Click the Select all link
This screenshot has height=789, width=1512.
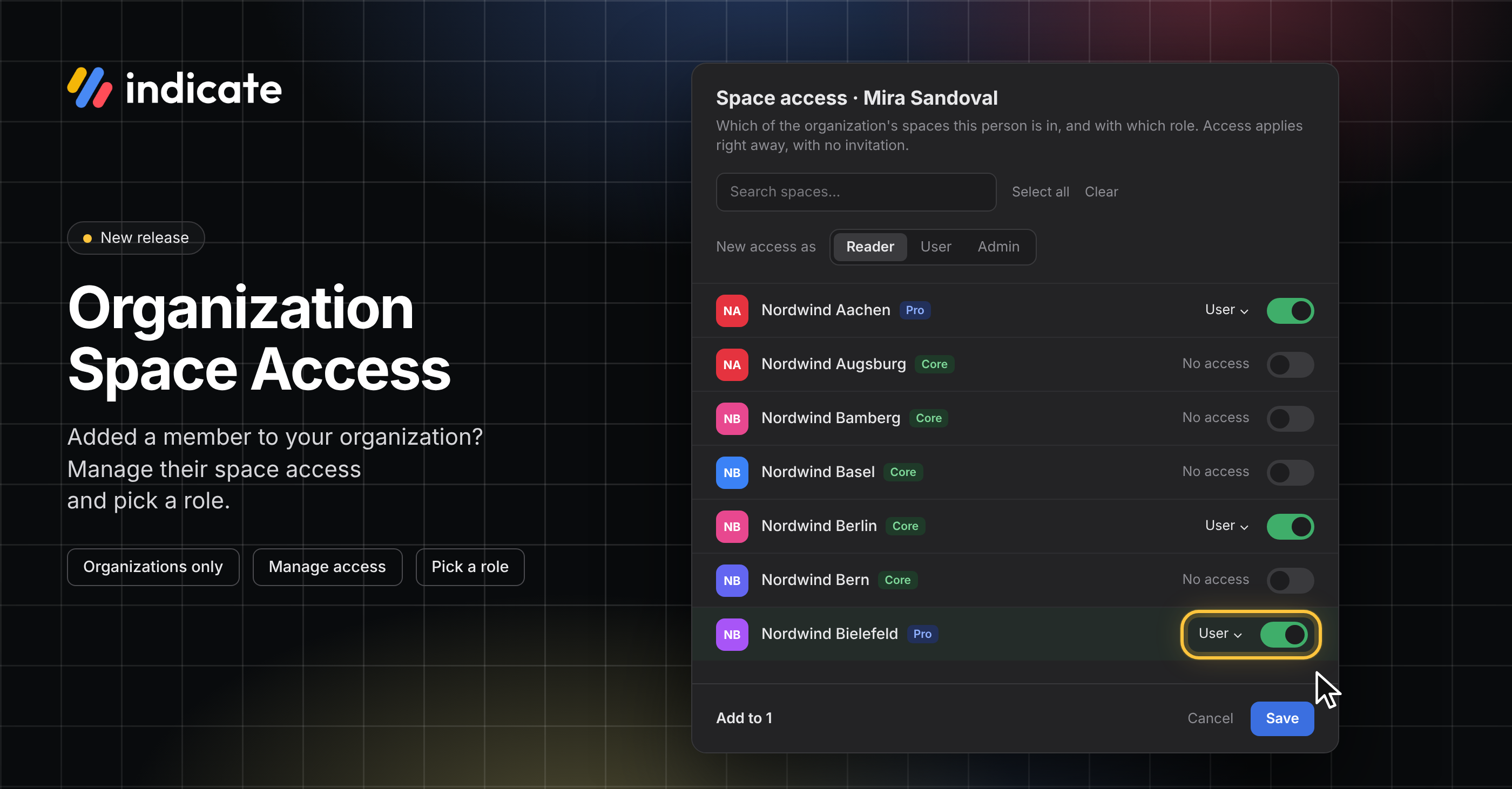1040,192
